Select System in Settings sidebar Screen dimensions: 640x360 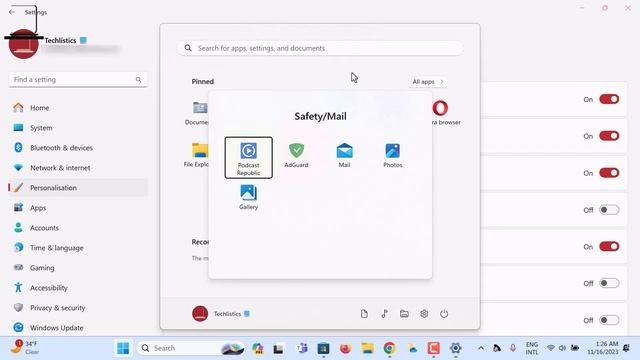[x=78, y=128]
